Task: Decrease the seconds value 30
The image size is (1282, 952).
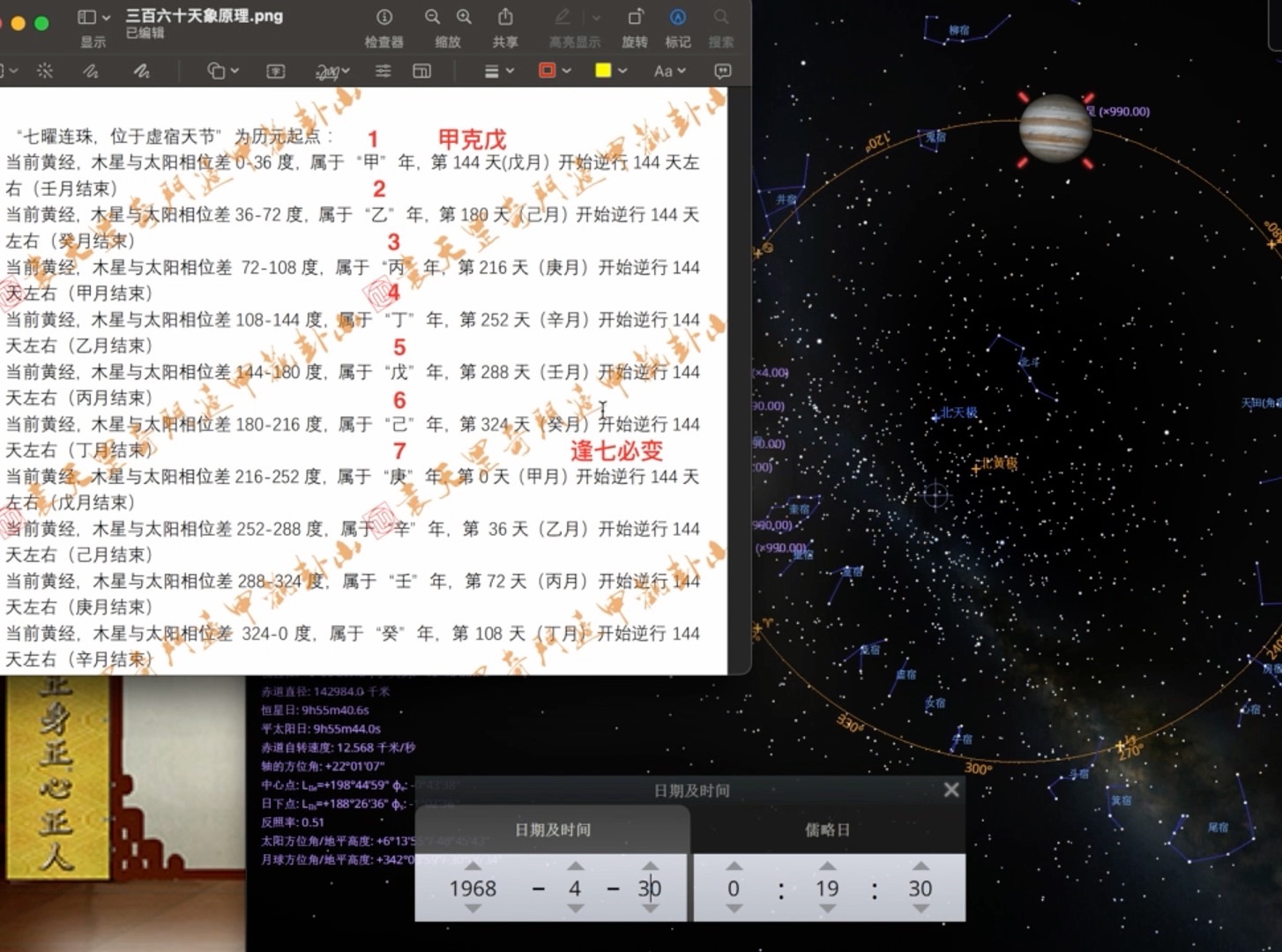Action: pyautogui.click(x=921, y=909)
